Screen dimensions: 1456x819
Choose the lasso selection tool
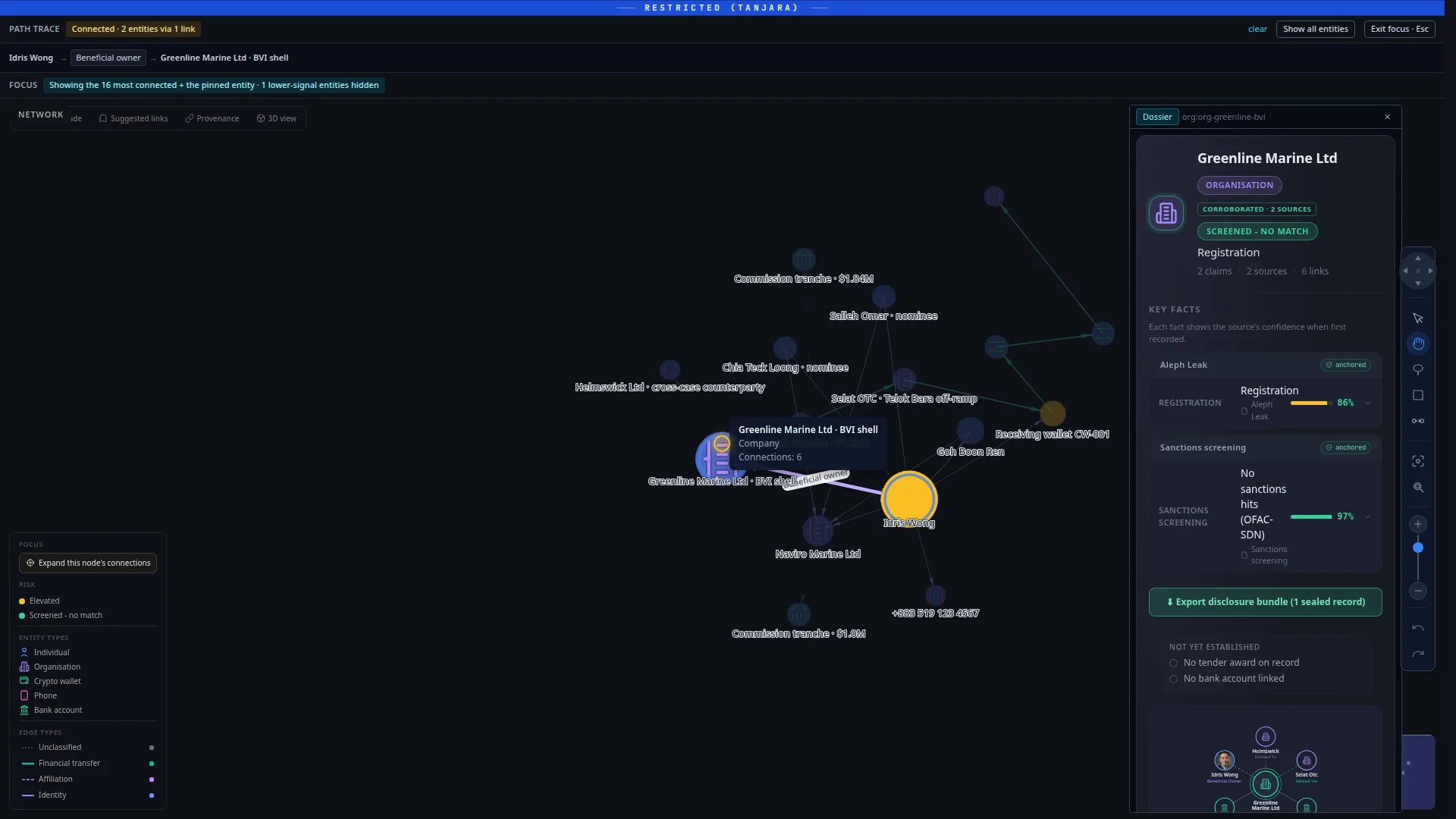coord(1417,369)
